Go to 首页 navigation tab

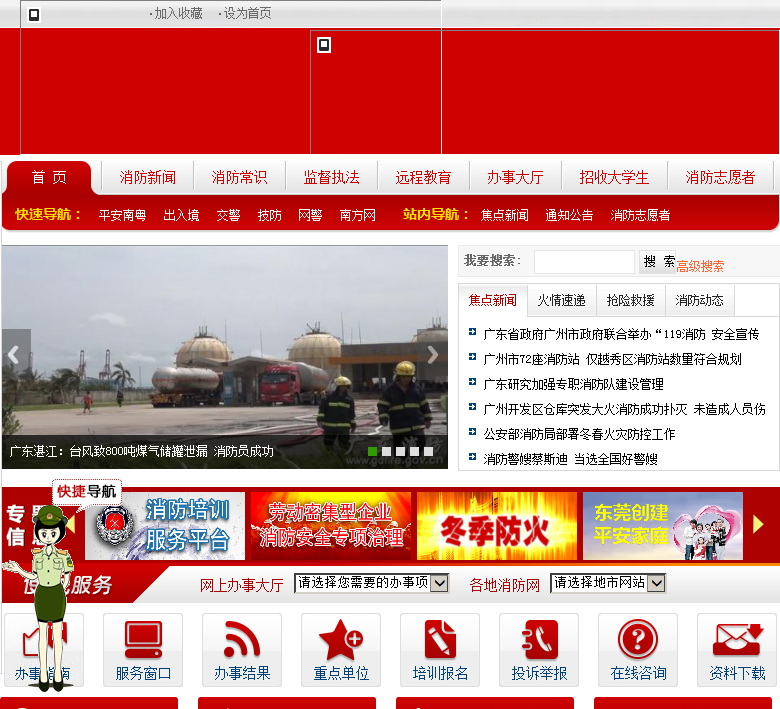coord(49,177)
